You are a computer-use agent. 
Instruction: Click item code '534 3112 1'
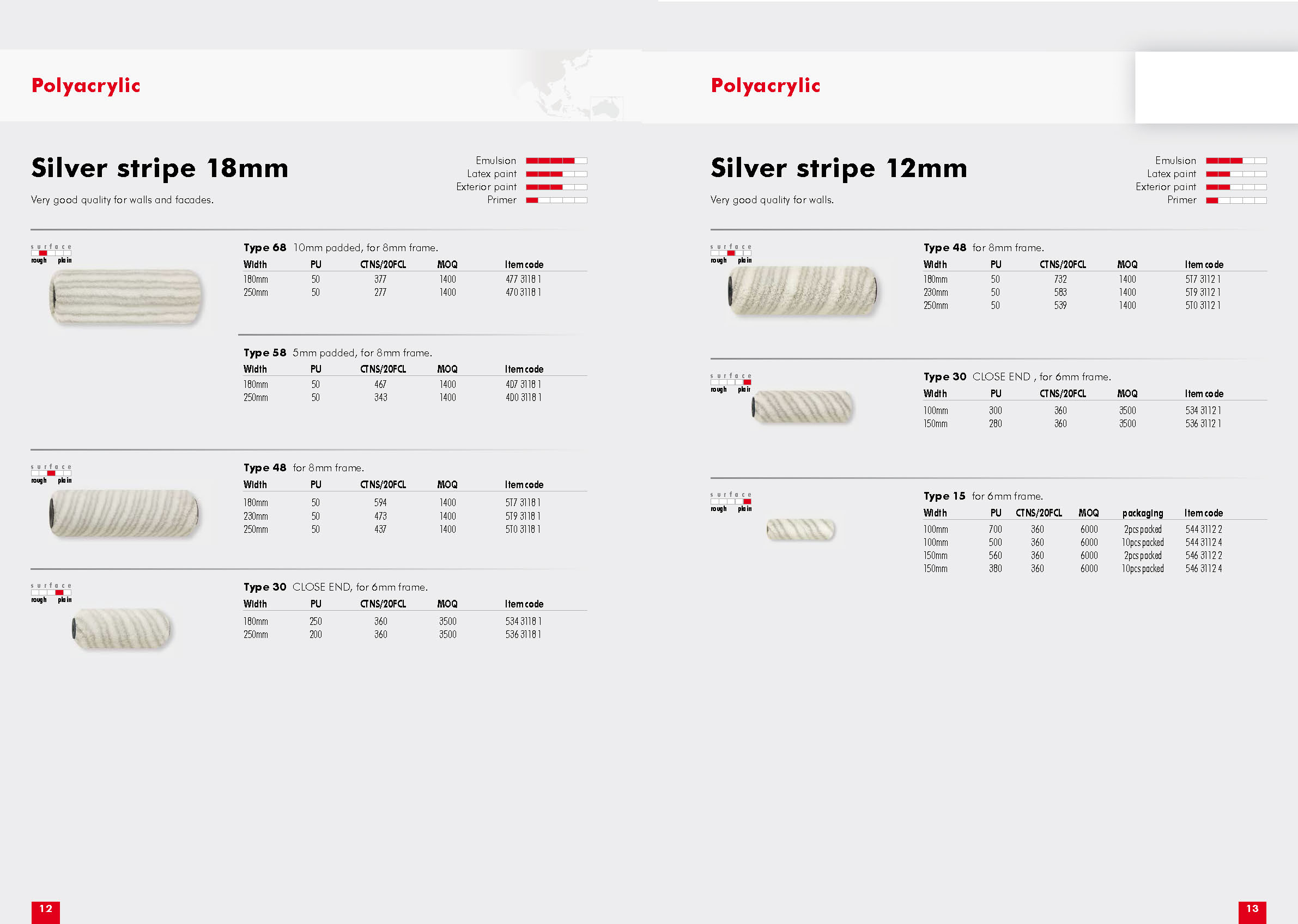(x=1203, y=411)
